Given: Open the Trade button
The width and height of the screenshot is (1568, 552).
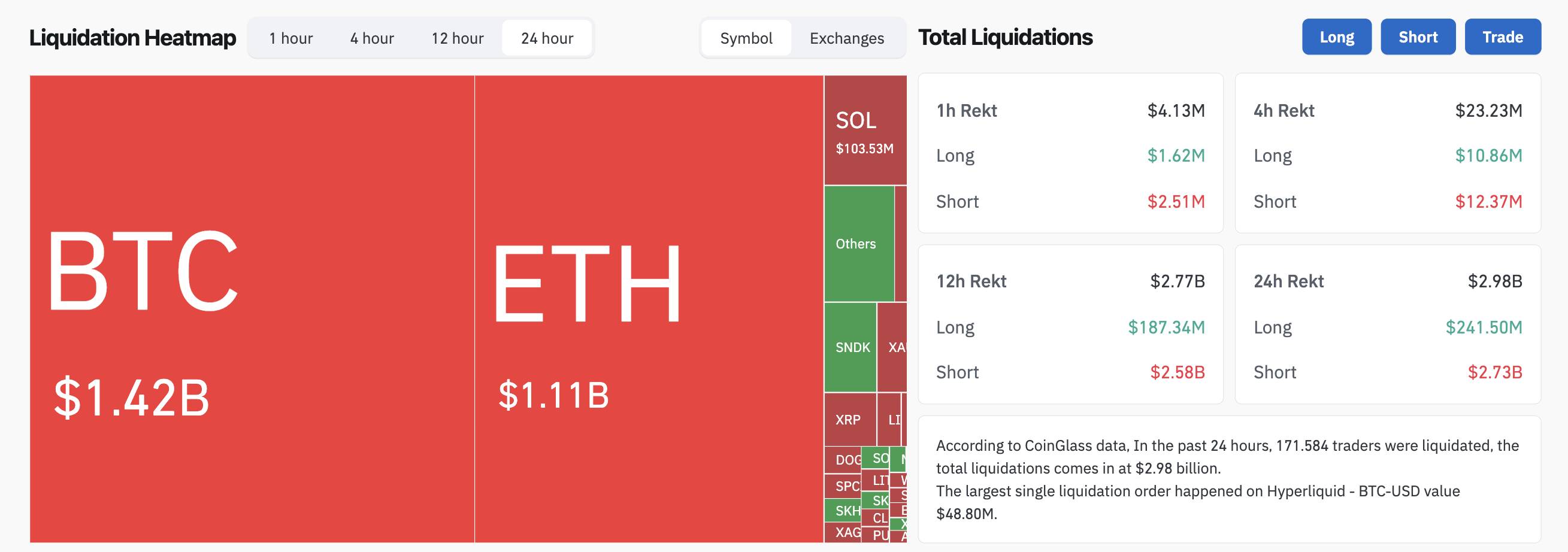Looking at the screenshot, I should click(x=1503, y=37).
